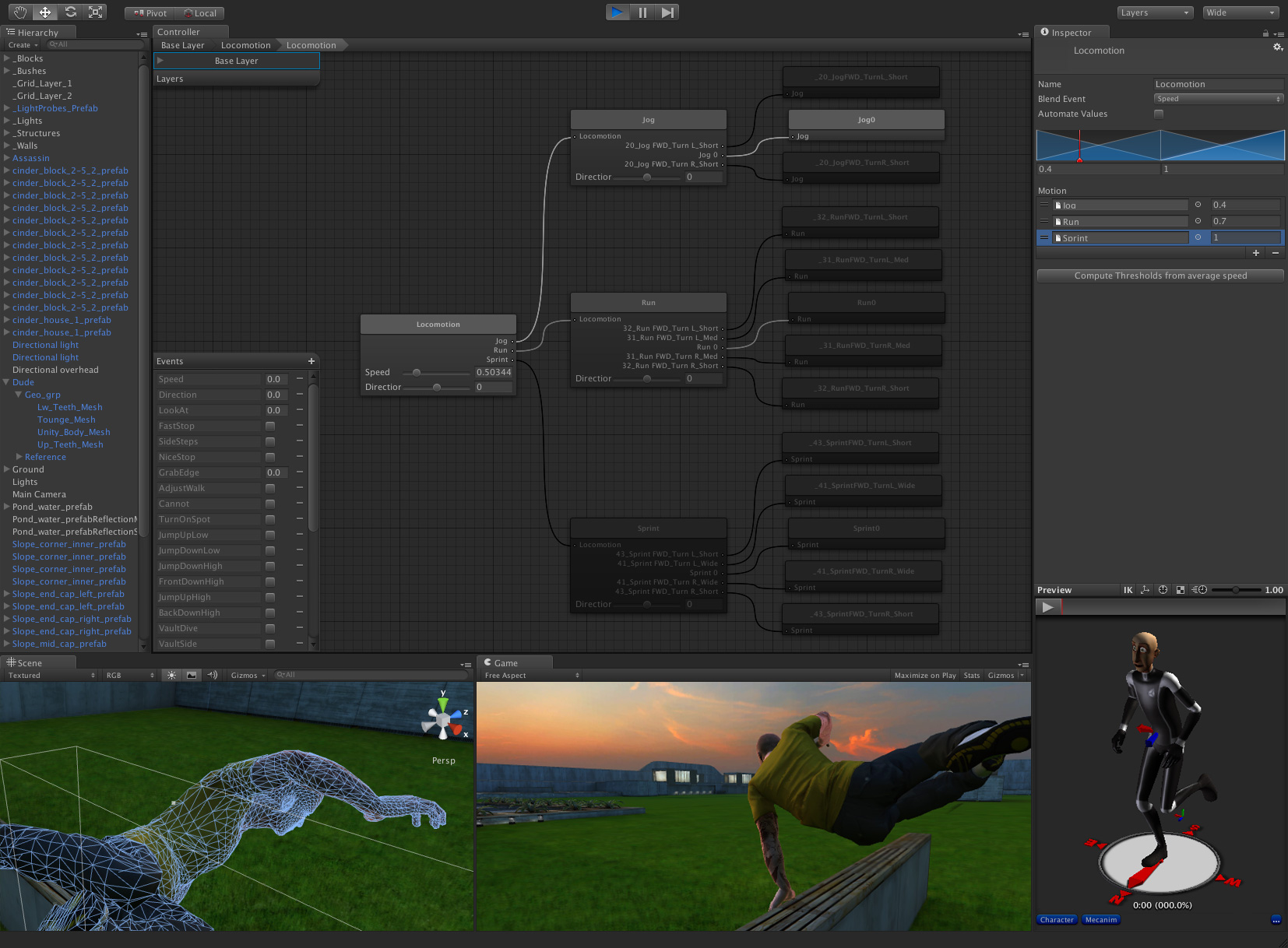Add a new event with plus icon
1288x948 pixels.
pos(311,361)
